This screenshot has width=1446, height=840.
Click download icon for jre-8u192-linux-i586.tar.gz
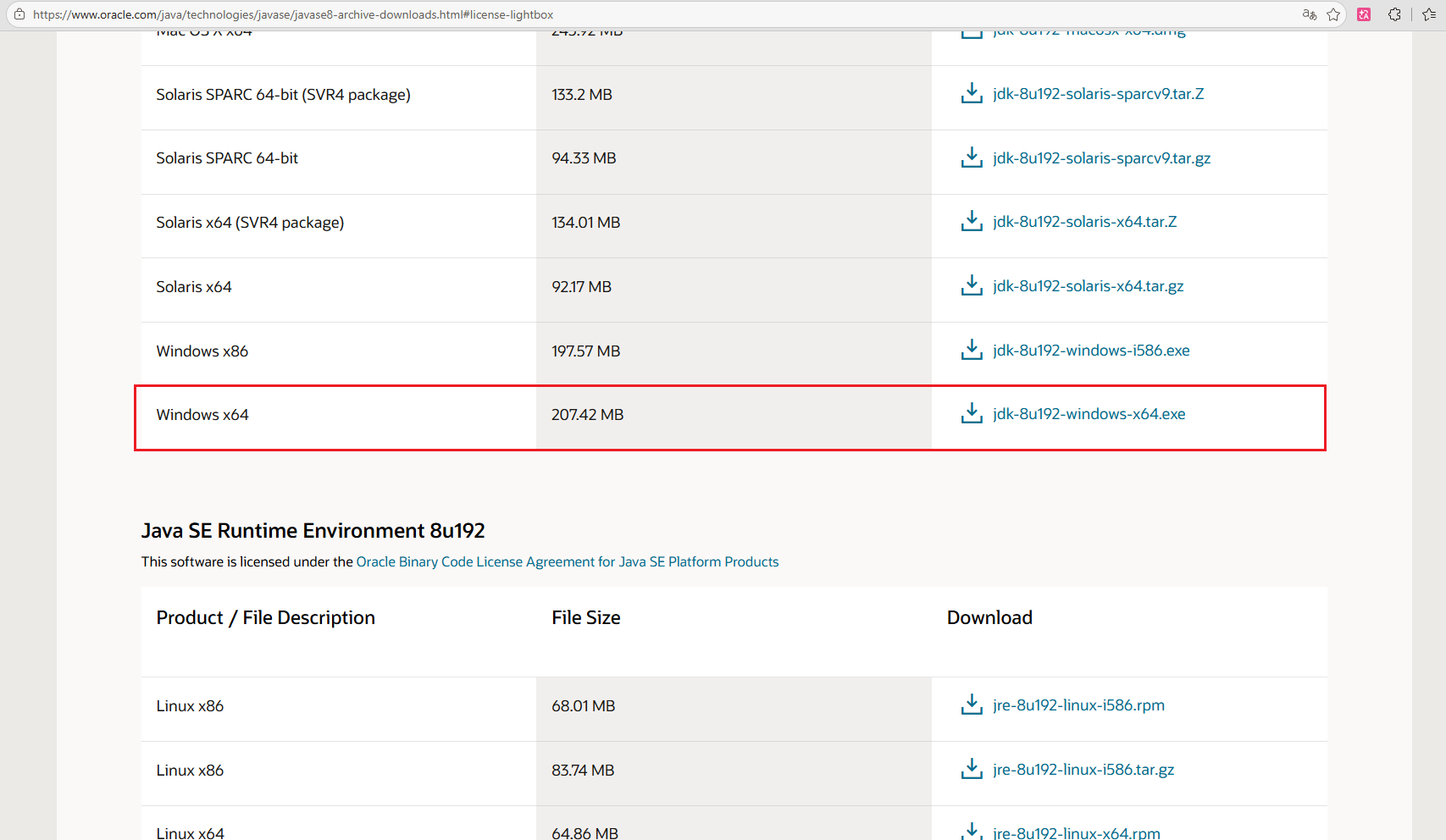[x=972, y=769]
